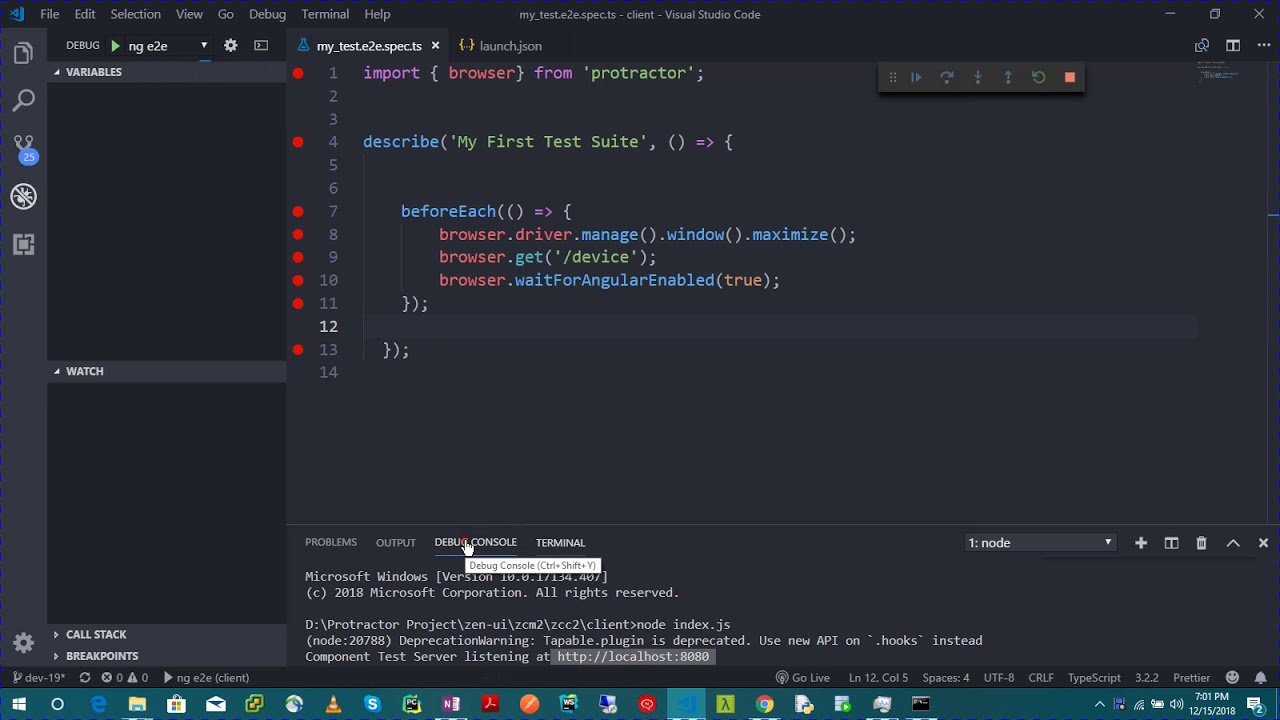Open the Debug view in activity bar
This screenshot has width=1280, height=720.
point(23,196)
